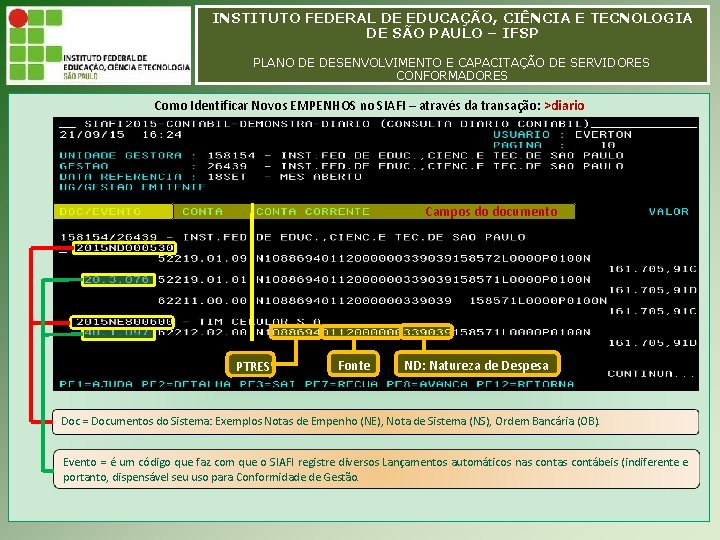Click the 'PF7=RECUA' previous page key

coord(342,384)
